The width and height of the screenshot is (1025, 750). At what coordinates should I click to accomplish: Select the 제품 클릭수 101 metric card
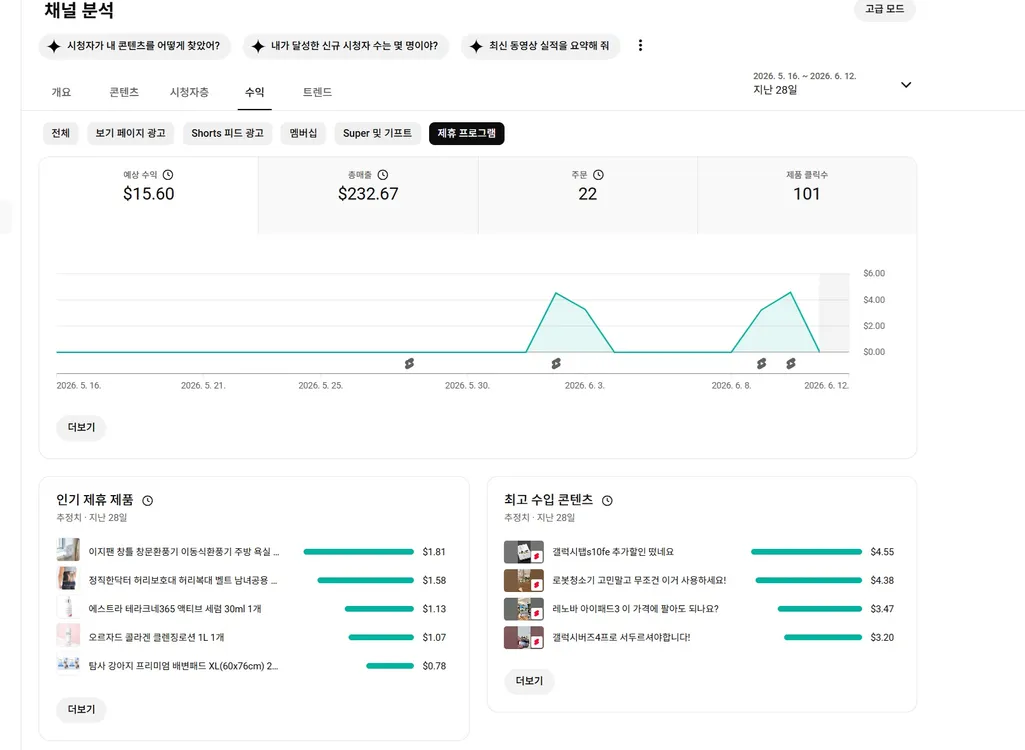[807, 195]
